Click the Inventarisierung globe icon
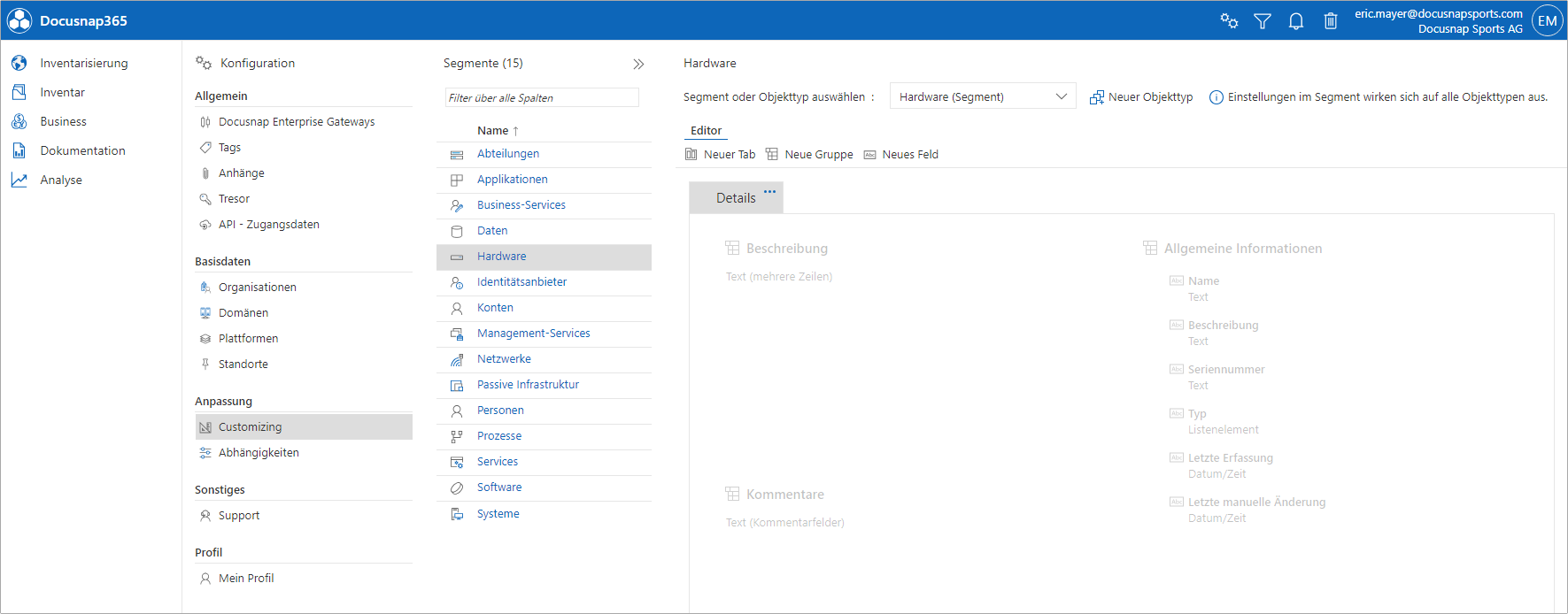This screenshot has height=614, width=1568. pos(19,64)
